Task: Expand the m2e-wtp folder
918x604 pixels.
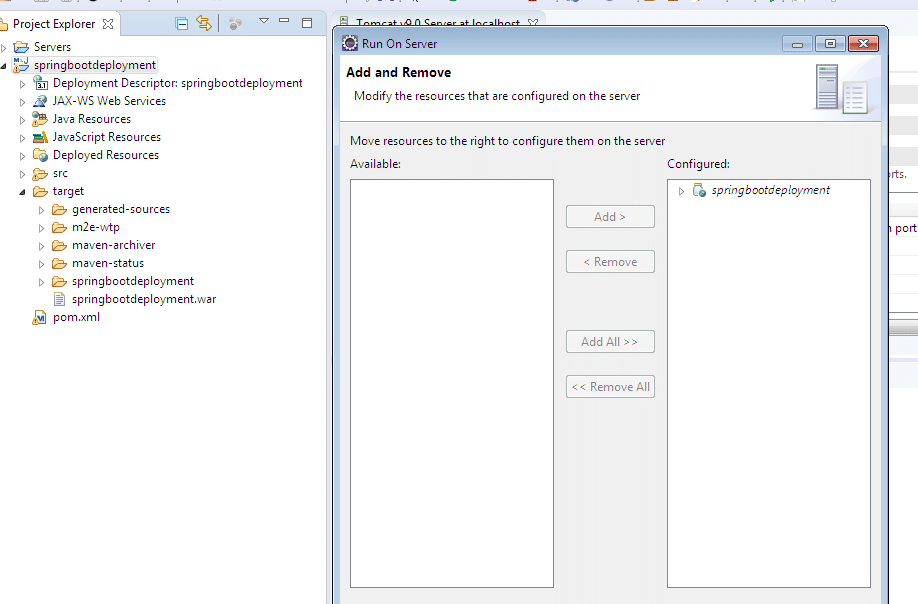Action: (x=41, y=228)
